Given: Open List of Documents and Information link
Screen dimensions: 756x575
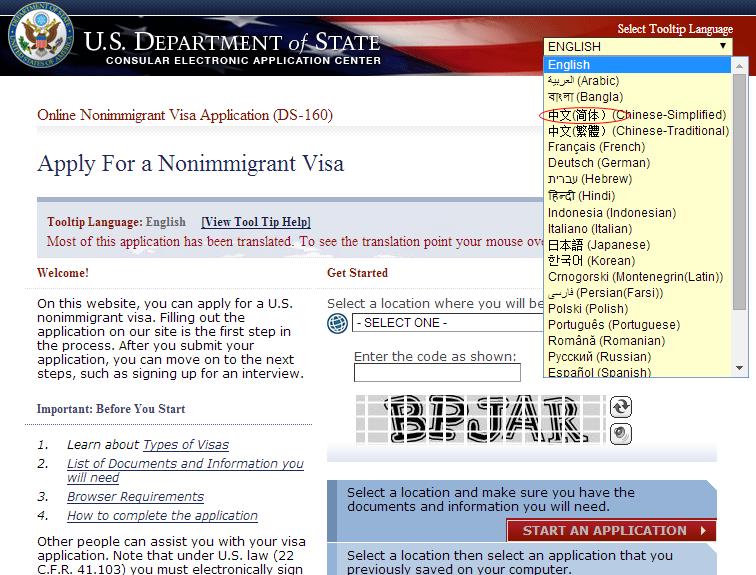Looking at the screenshot, I should tap(185, 470).
